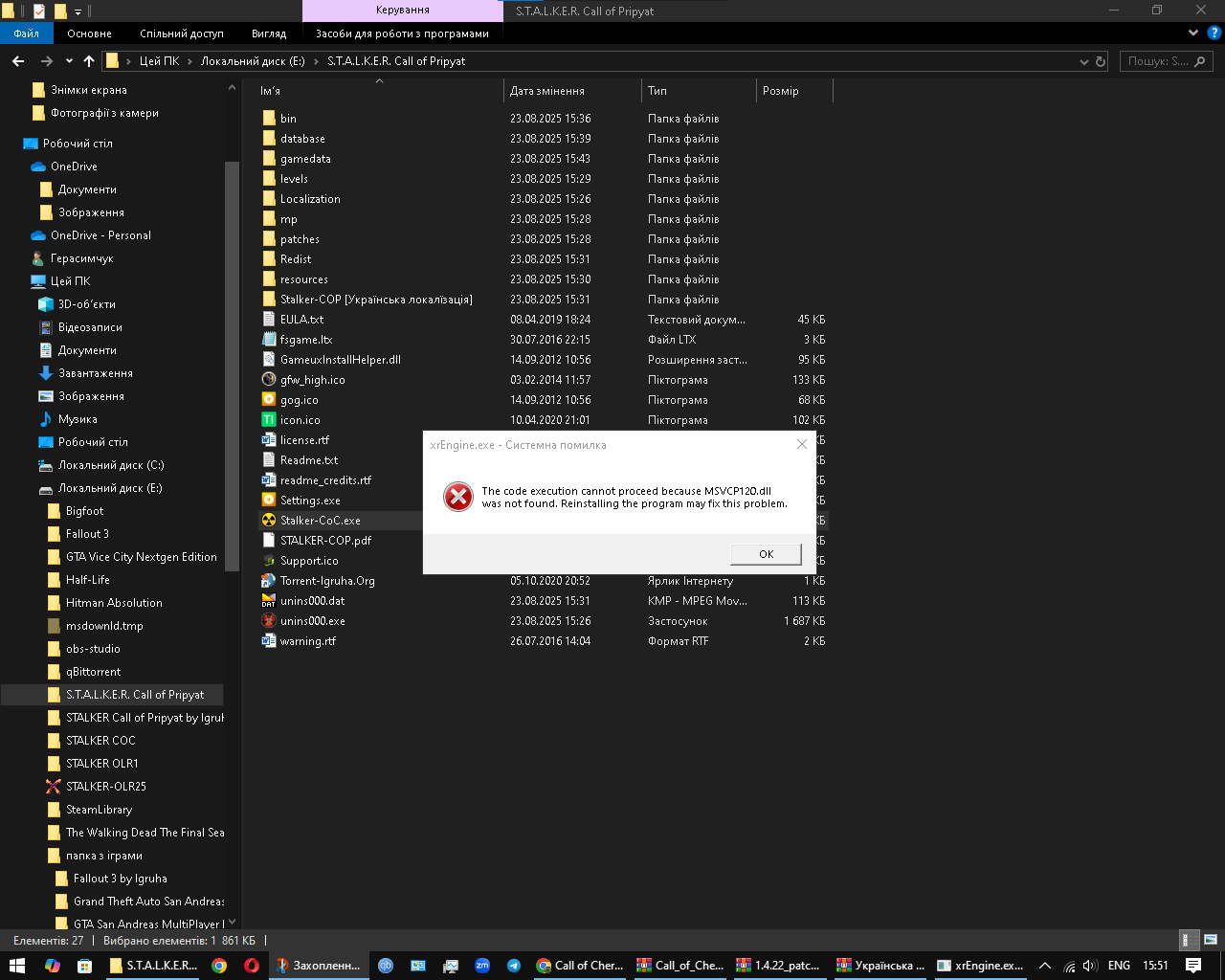Select the GameuxInstallHelper.dll file icon
The width and height of the screenshot is (1225, 980).
[269, 360]
